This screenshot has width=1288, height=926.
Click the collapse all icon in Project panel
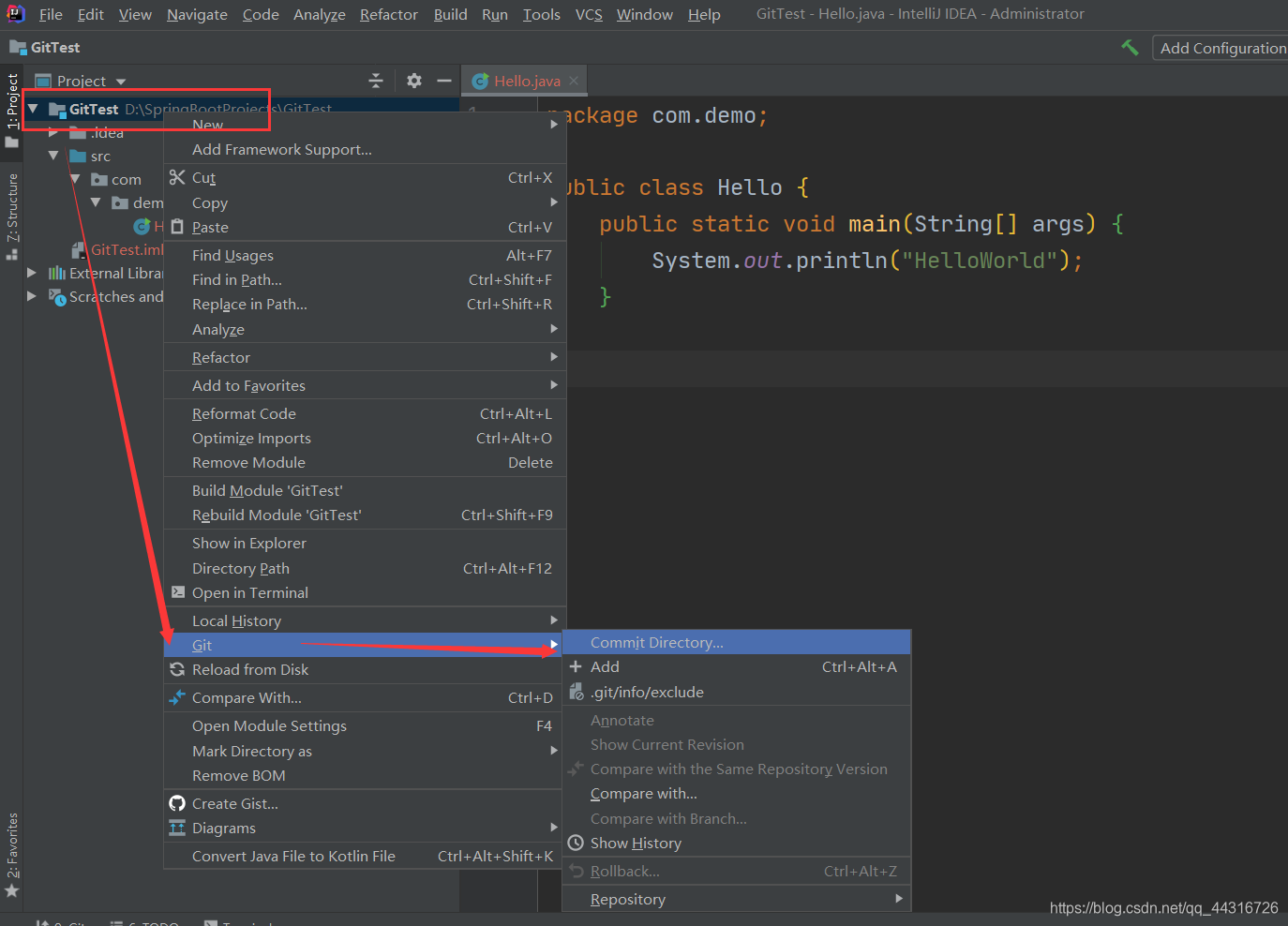[x=376, y=81]
